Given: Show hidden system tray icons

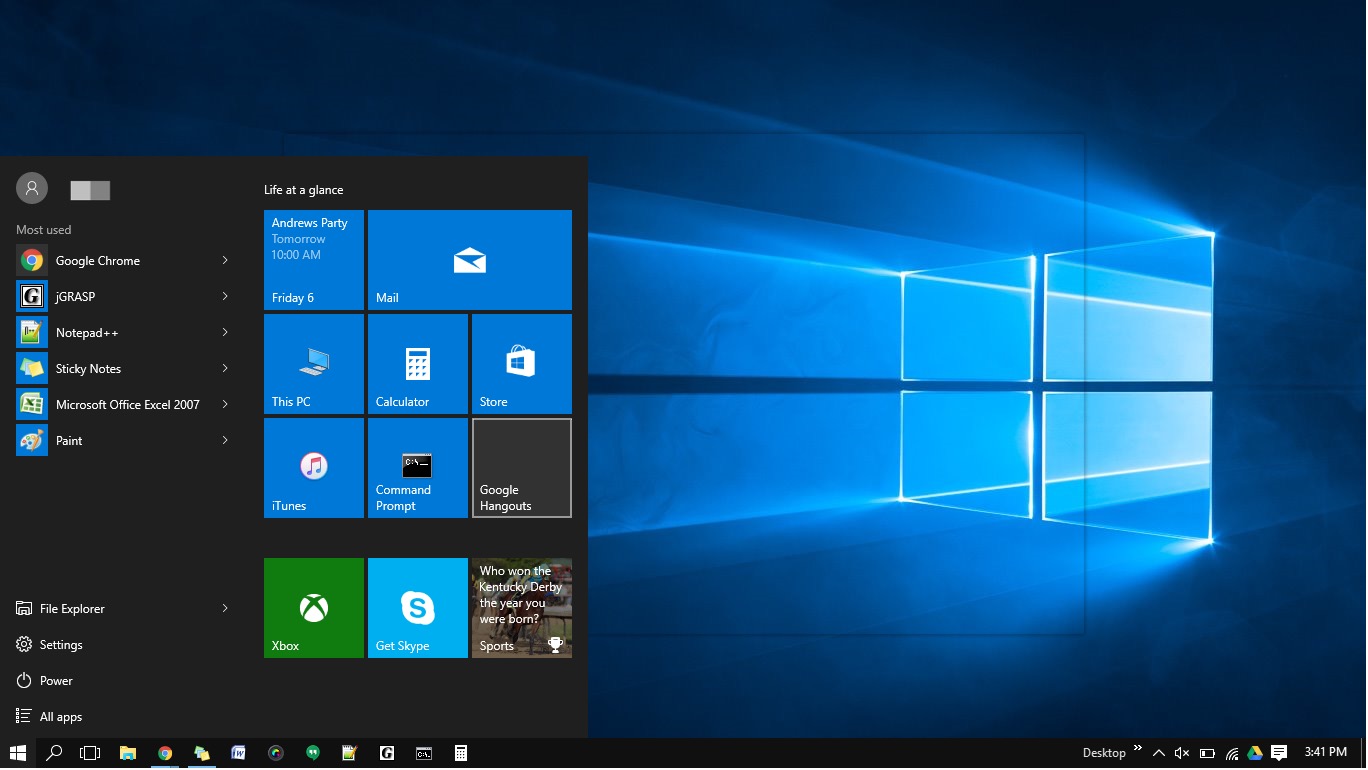Looking at the screenshot, I should 1158,753.
